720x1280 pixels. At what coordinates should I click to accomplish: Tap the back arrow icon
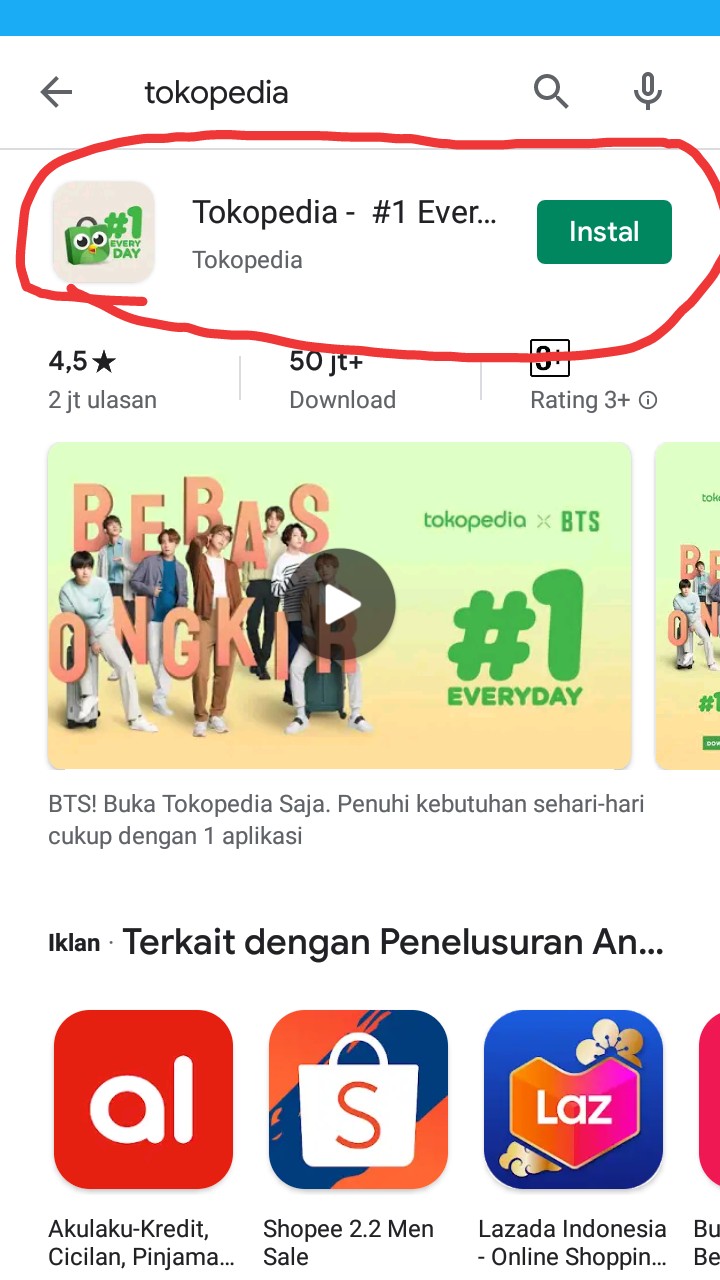pos(56,93)
